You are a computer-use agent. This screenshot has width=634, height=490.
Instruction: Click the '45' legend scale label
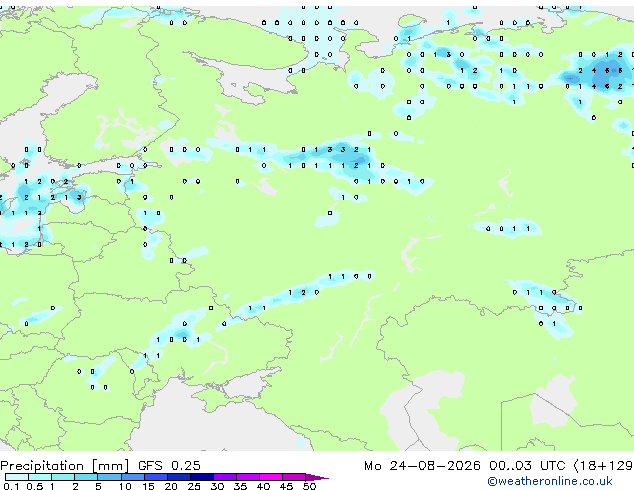click(286, 486)
